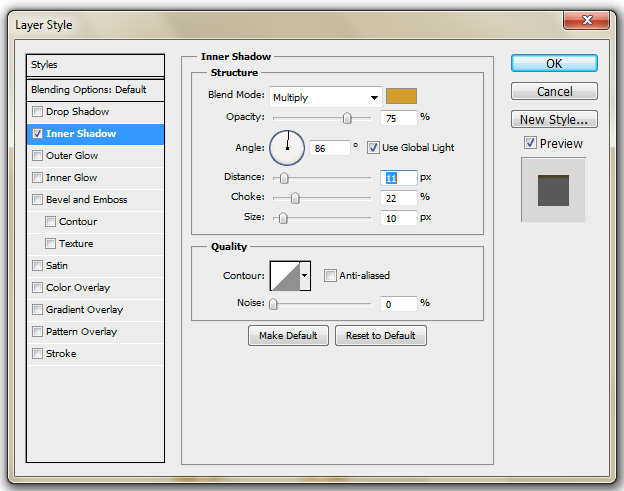Select Blending Options: Default entry

tap(88, 90)
